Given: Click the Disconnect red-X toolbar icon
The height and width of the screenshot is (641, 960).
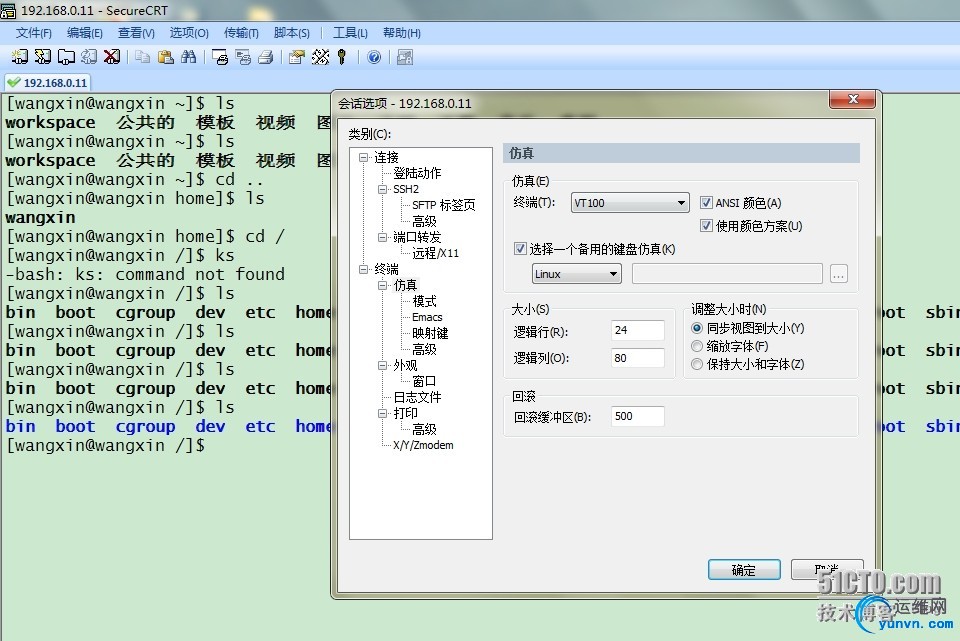Looking at the screenshot, I should 111,57.
